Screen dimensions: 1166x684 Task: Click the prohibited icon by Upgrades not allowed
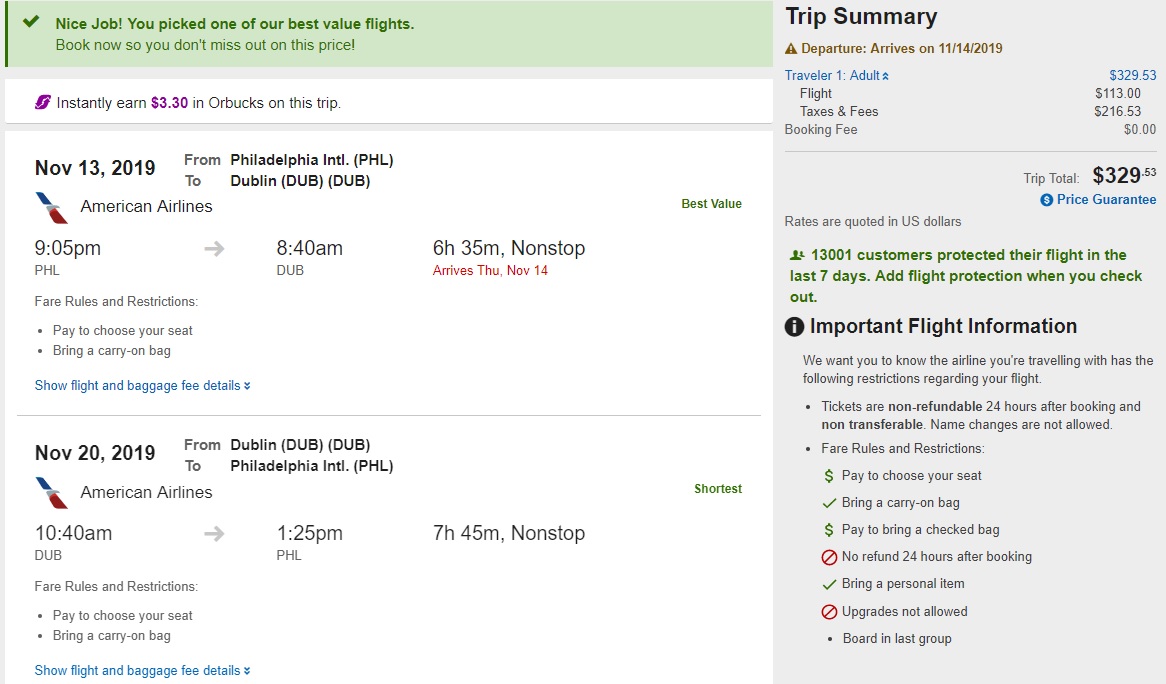(829, 612)
